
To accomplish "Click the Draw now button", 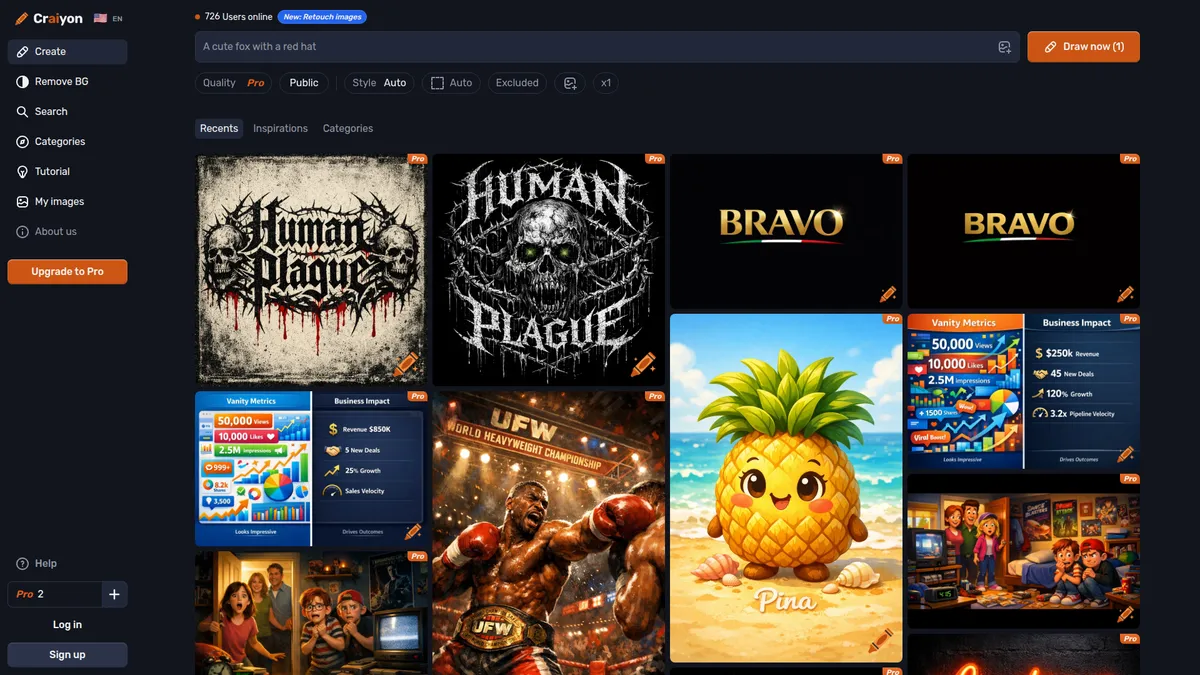I will click(x=1083, y=47).
